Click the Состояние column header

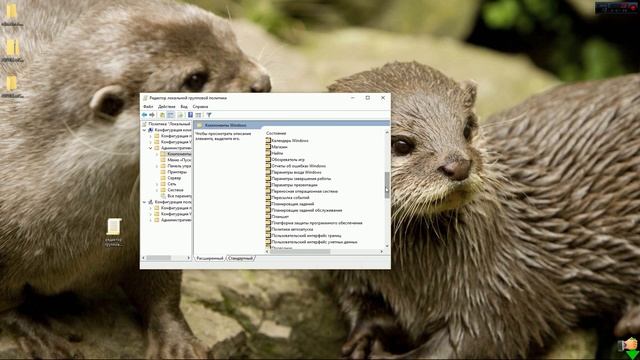276,133
